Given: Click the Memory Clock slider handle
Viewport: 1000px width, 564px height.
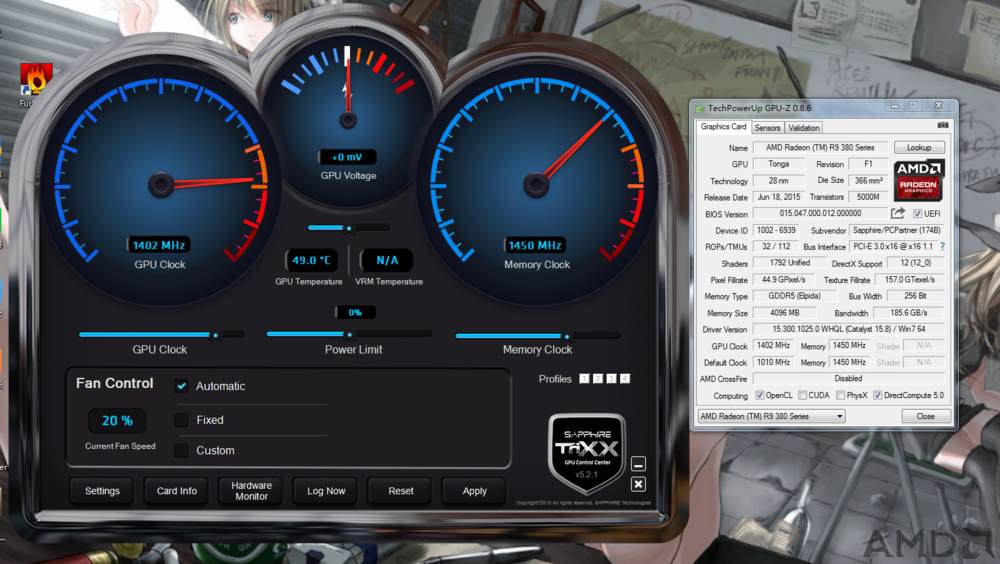Looking at the screenshot, I should (x=566, y=336).
